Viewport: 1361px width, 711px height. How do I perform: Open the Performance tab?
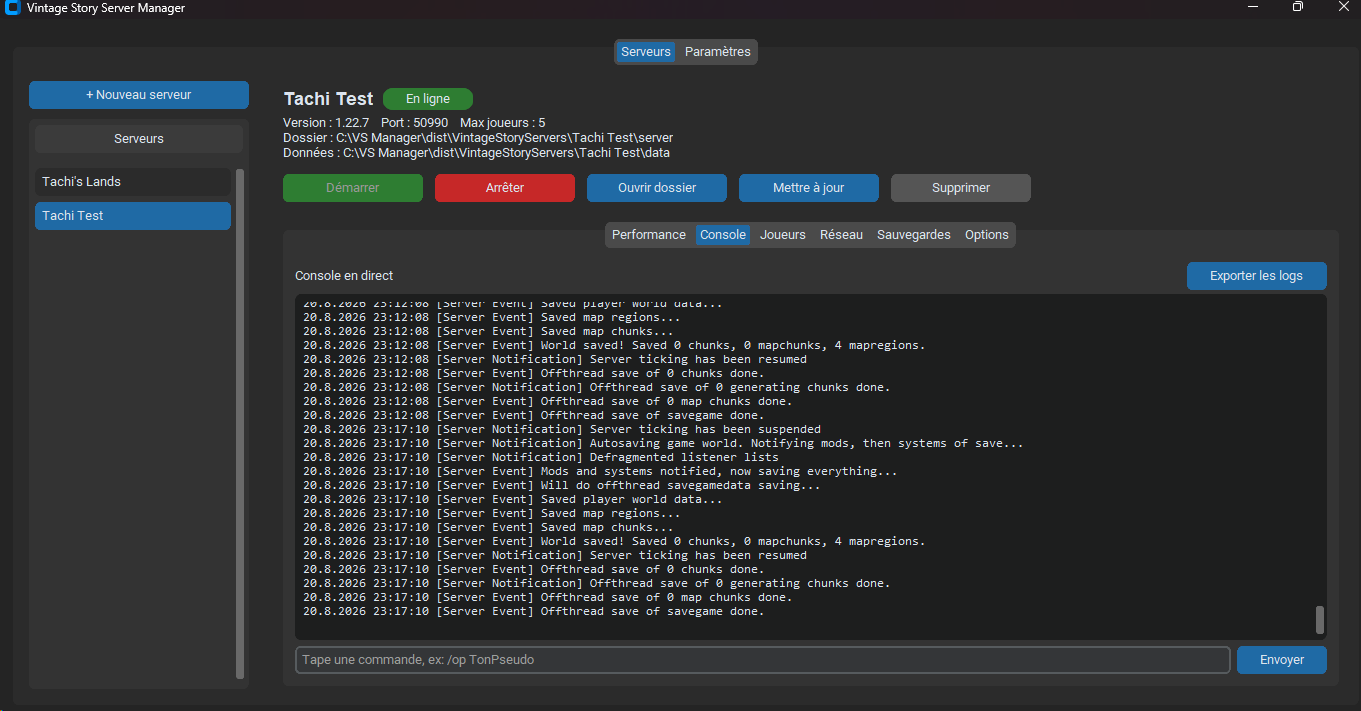pyautogui.click(x=649, y=235)
